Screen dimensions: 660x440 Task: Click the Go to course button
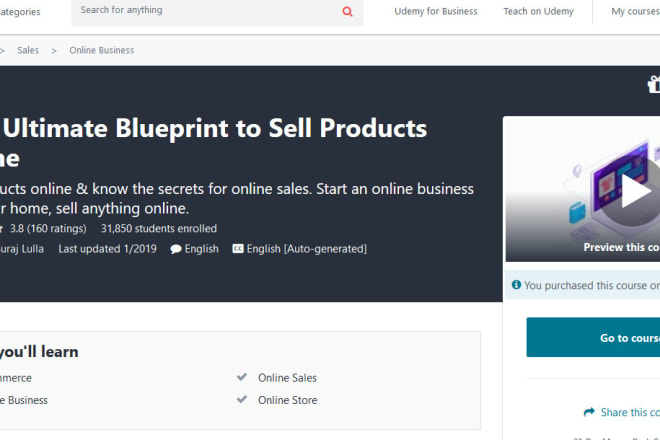(x=593, y=337)
